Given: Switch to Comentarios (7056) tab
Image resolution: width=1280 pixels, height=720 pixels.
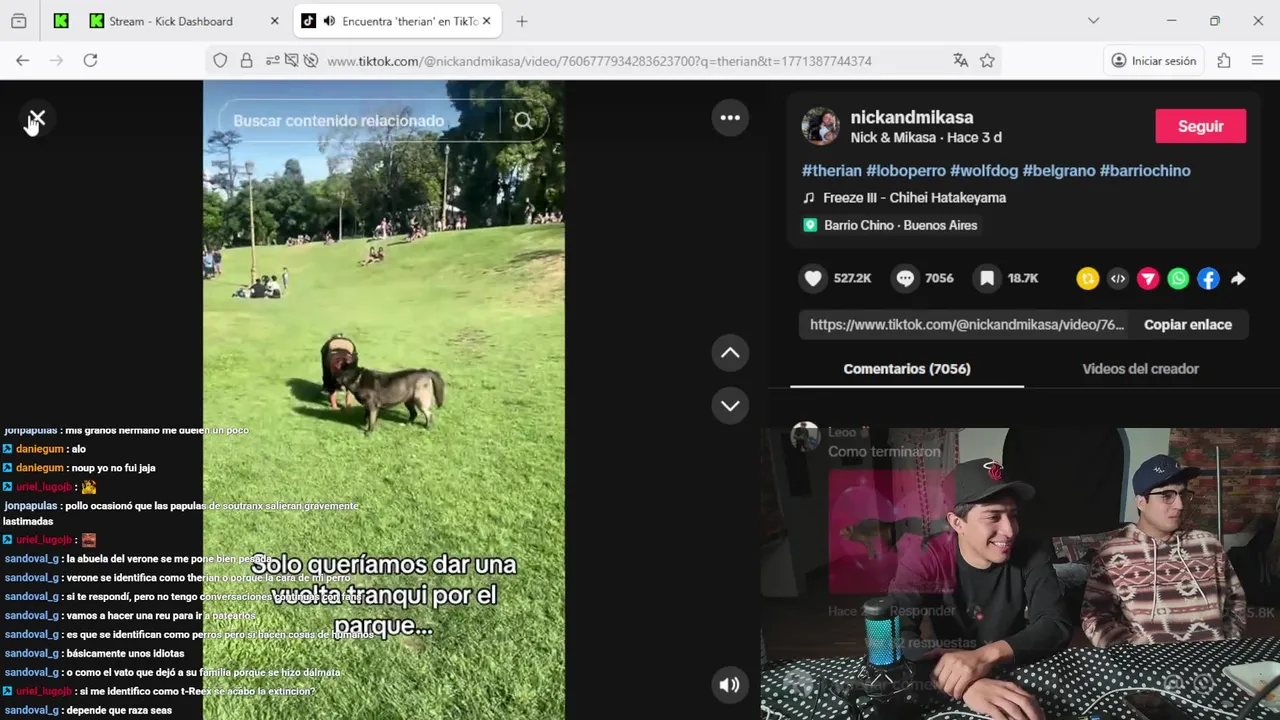Looking at the screenshot, I should pos(907,369).
